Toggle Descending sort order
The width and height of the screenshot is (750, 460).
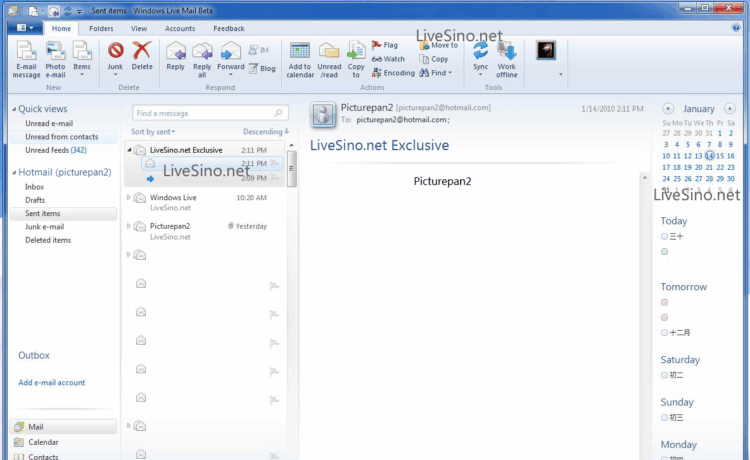pos(266,131)
